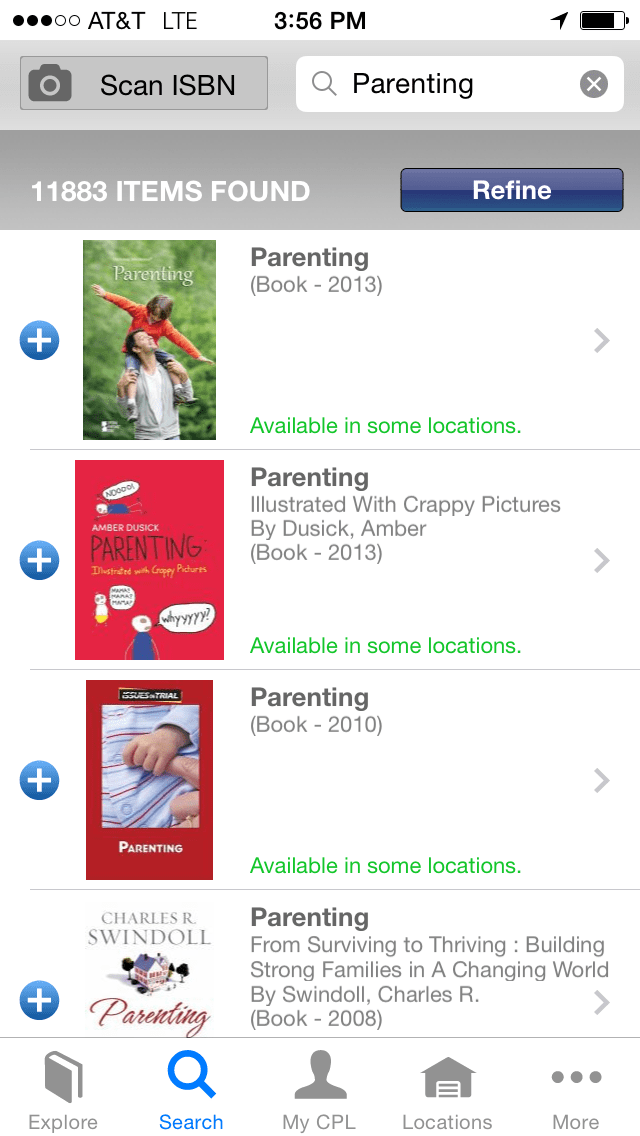This screenshot has width=640, height=1136.
Task: Add the green-cover Parenting 2013 book
Action: (x=40, y=341)
